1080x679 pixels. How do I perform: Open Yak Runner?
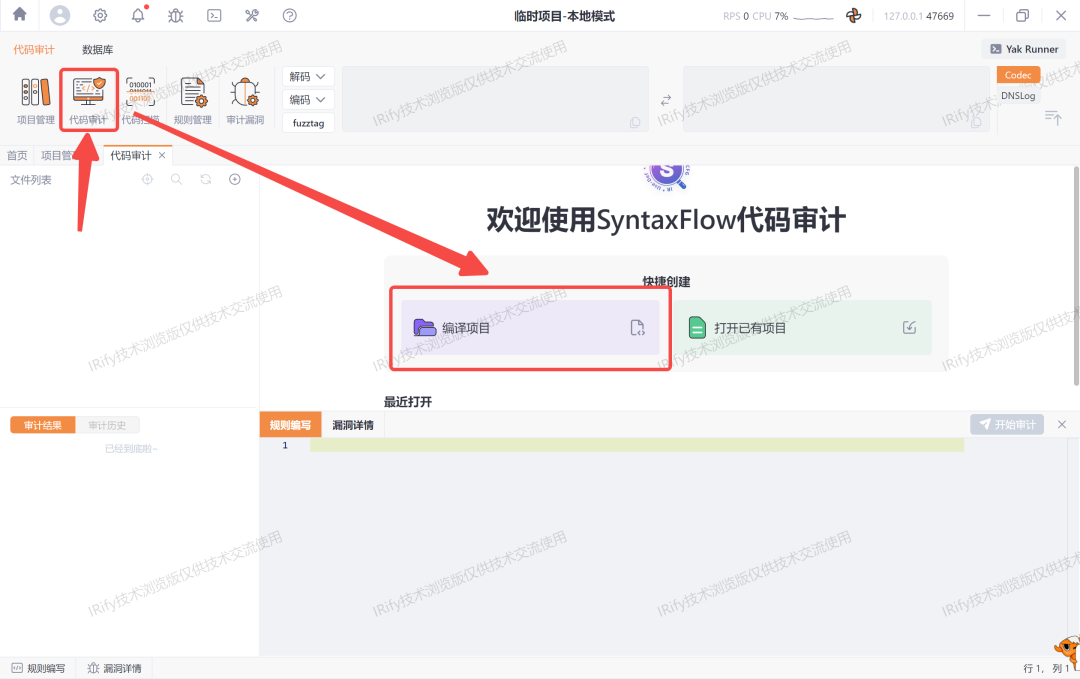tap(1024, 49)
